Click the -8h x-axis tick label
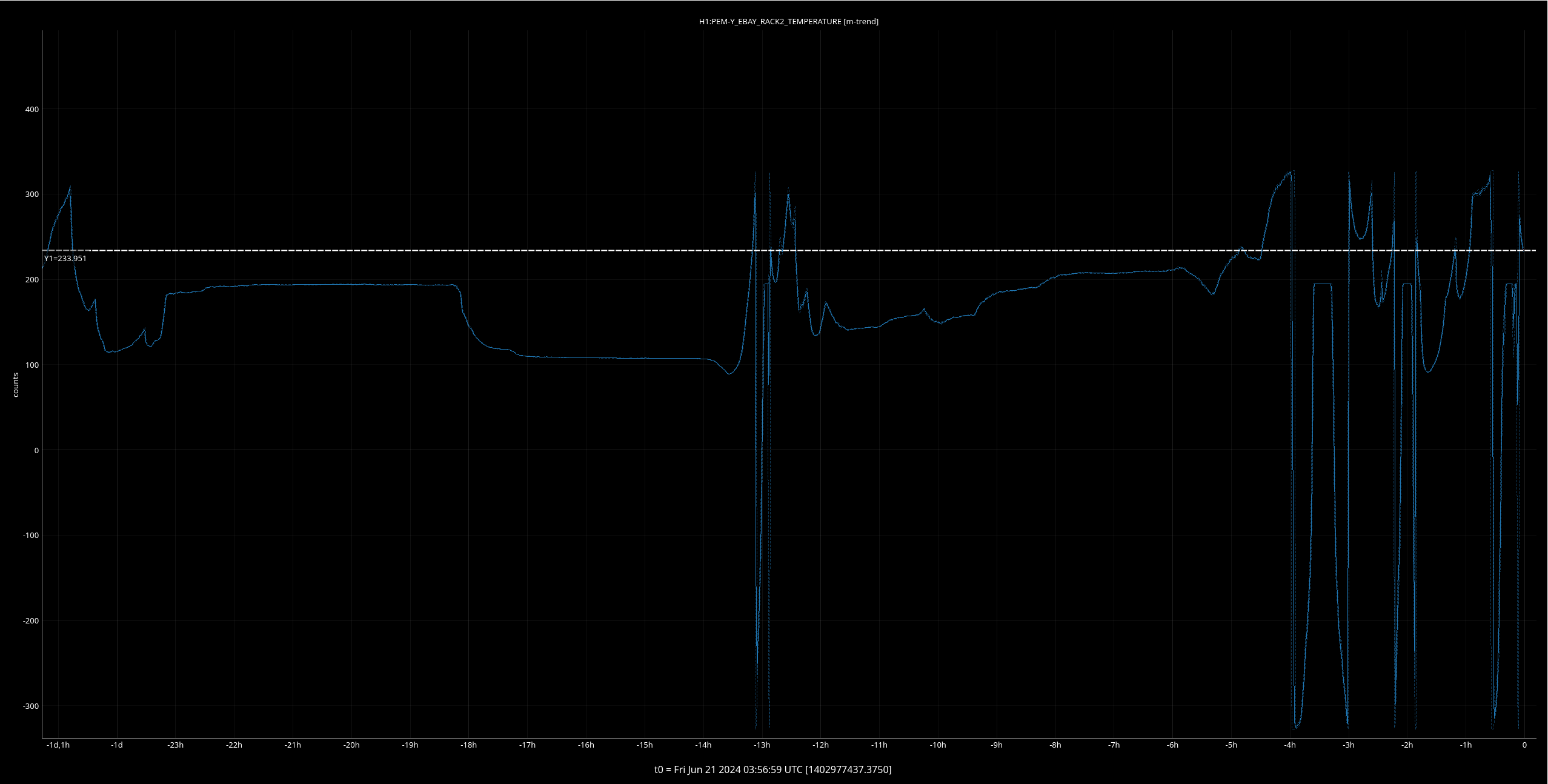 tap(1055, 745)
